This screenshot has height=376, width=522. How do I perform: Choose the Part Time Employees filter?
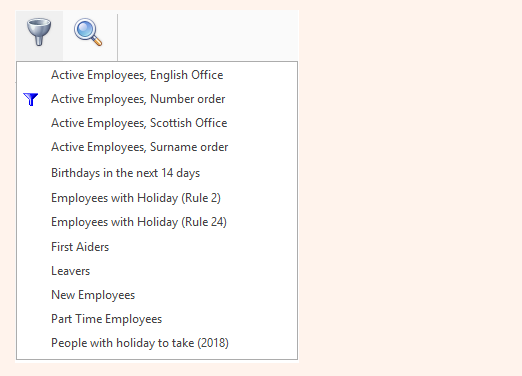click(106, 319)
